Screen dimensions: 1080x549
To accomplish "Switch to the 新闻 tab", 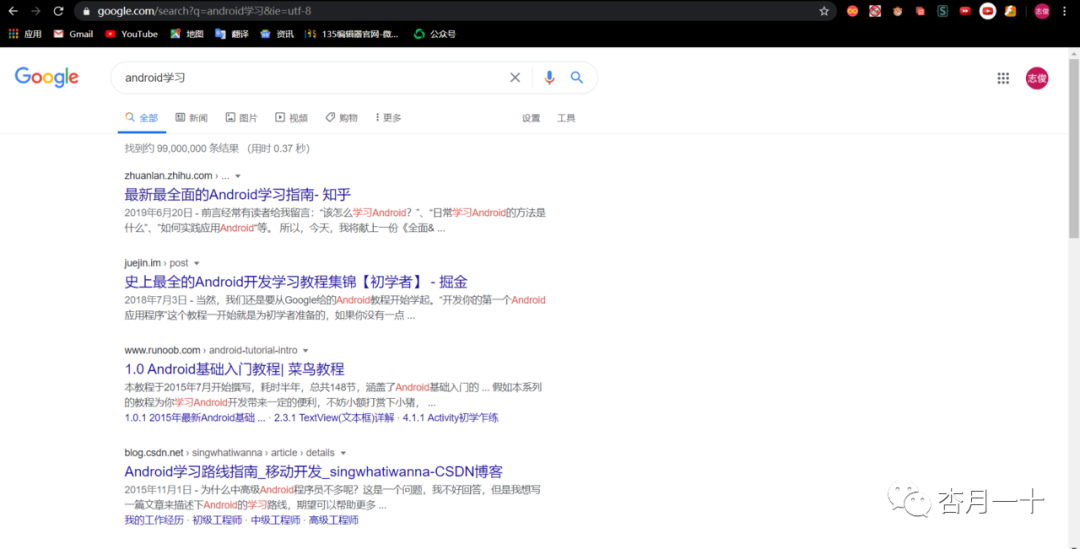I will click(x=191, y=118).
